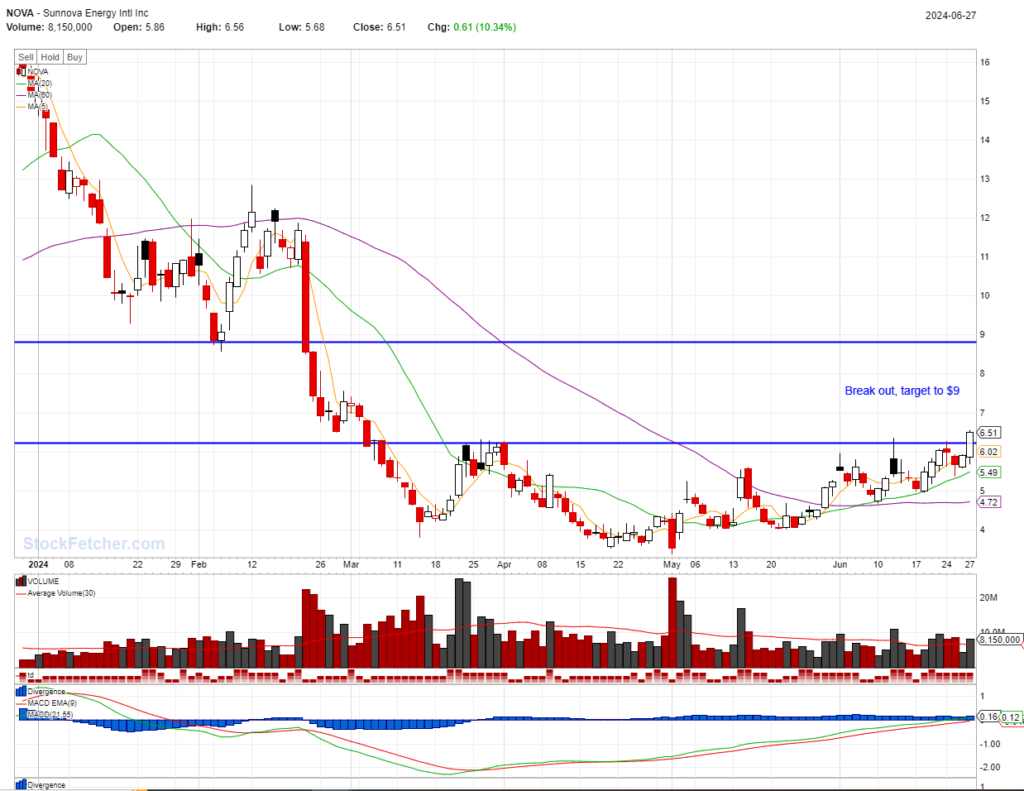Click the 20M volume axis label

988,598
